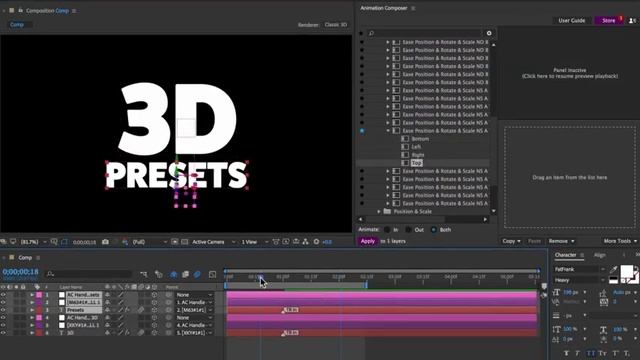Open the Animation Composer account icon
Screen dimensions: 640x360
tap(632, 20)
